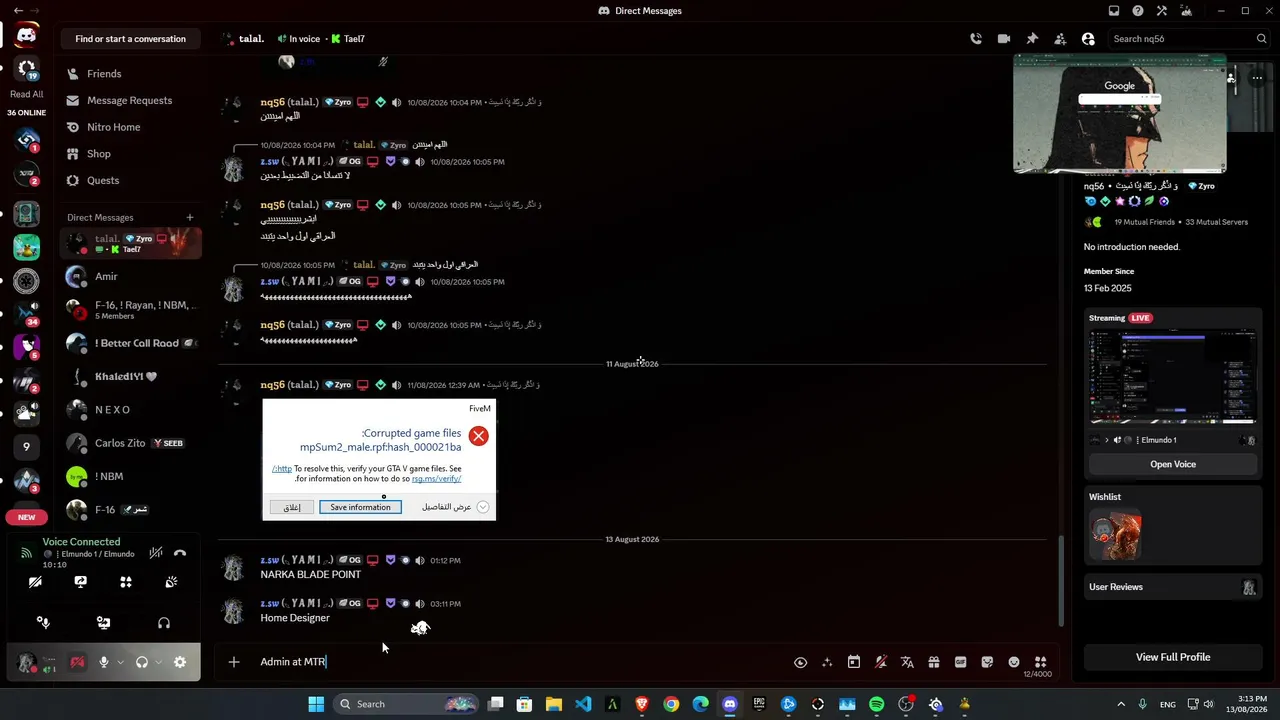Open the translate icon in message bar
The width and height of the screenshot is (1280, 720).
(x=907, y=662)
